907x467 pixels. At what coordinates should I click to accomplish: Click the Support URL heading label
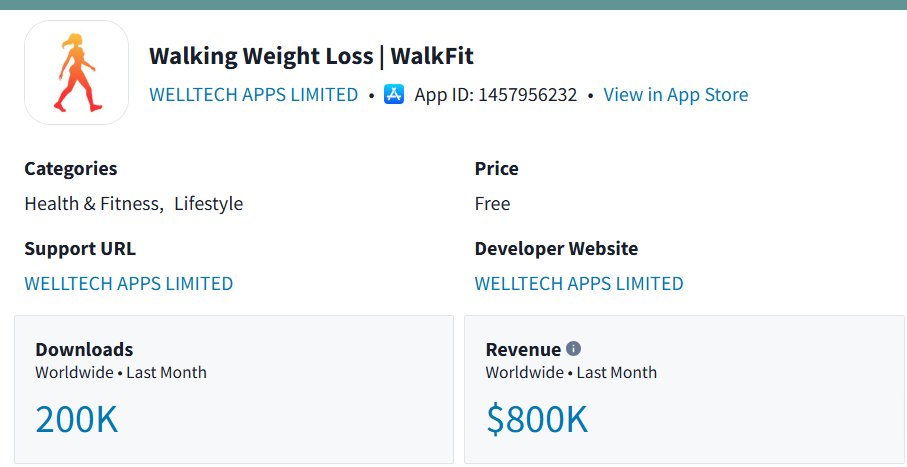pyautogui.click(x=80, y=249)
